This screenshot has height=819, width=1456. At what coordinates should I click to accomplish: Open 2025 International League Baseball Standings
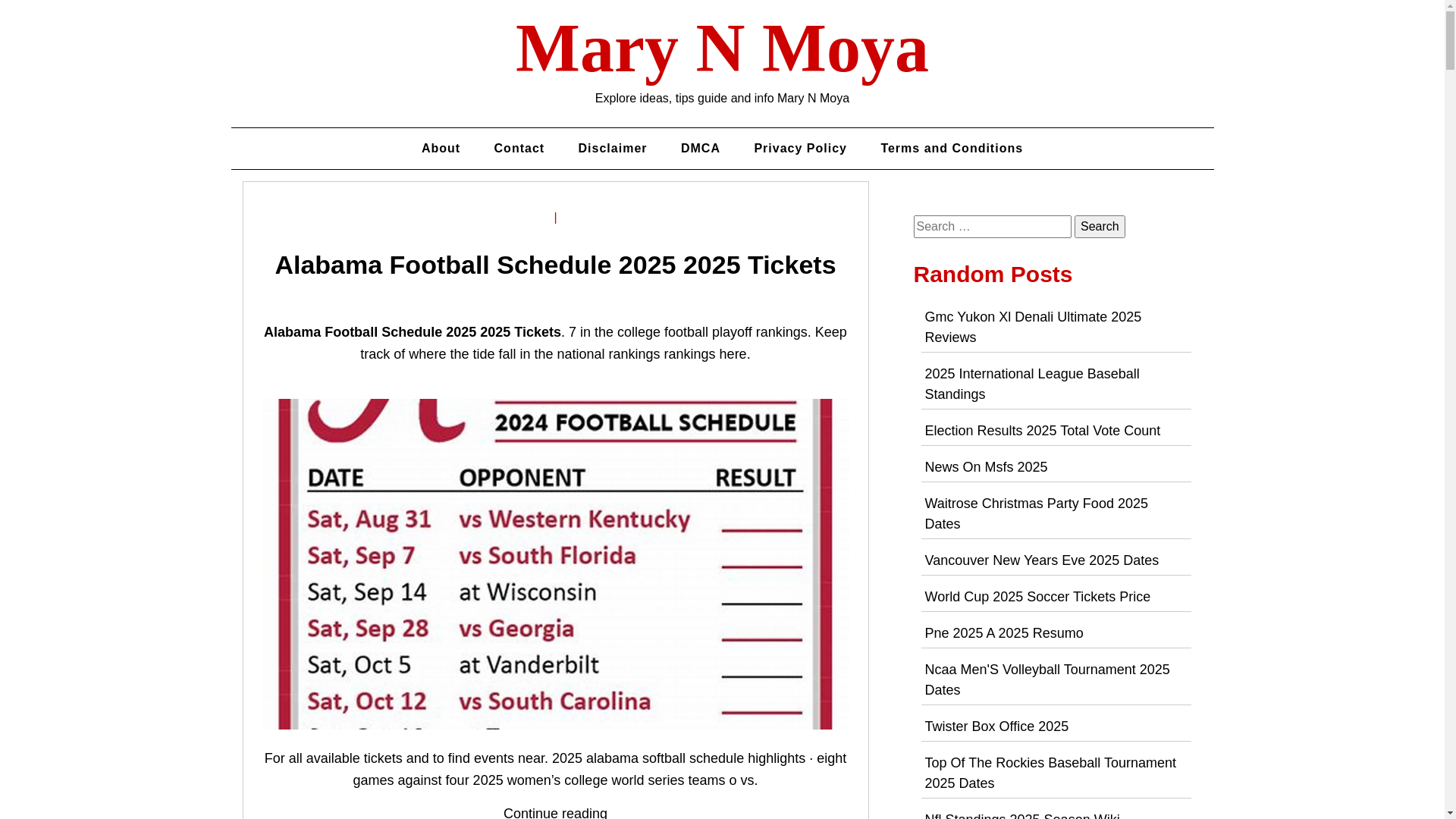pos(1031,384)
